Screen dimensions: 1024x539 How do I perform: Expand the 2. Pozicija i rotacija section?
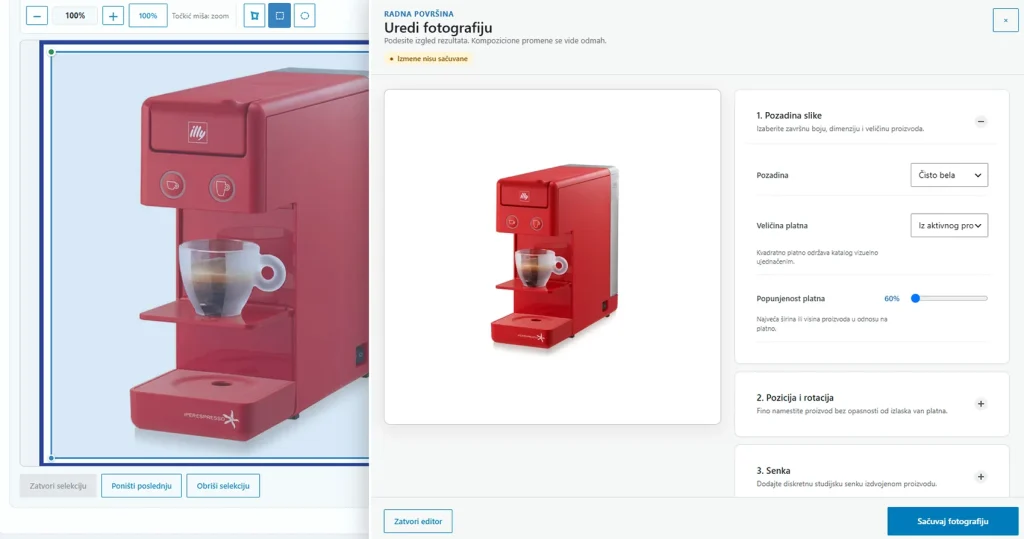coord(980,404)
